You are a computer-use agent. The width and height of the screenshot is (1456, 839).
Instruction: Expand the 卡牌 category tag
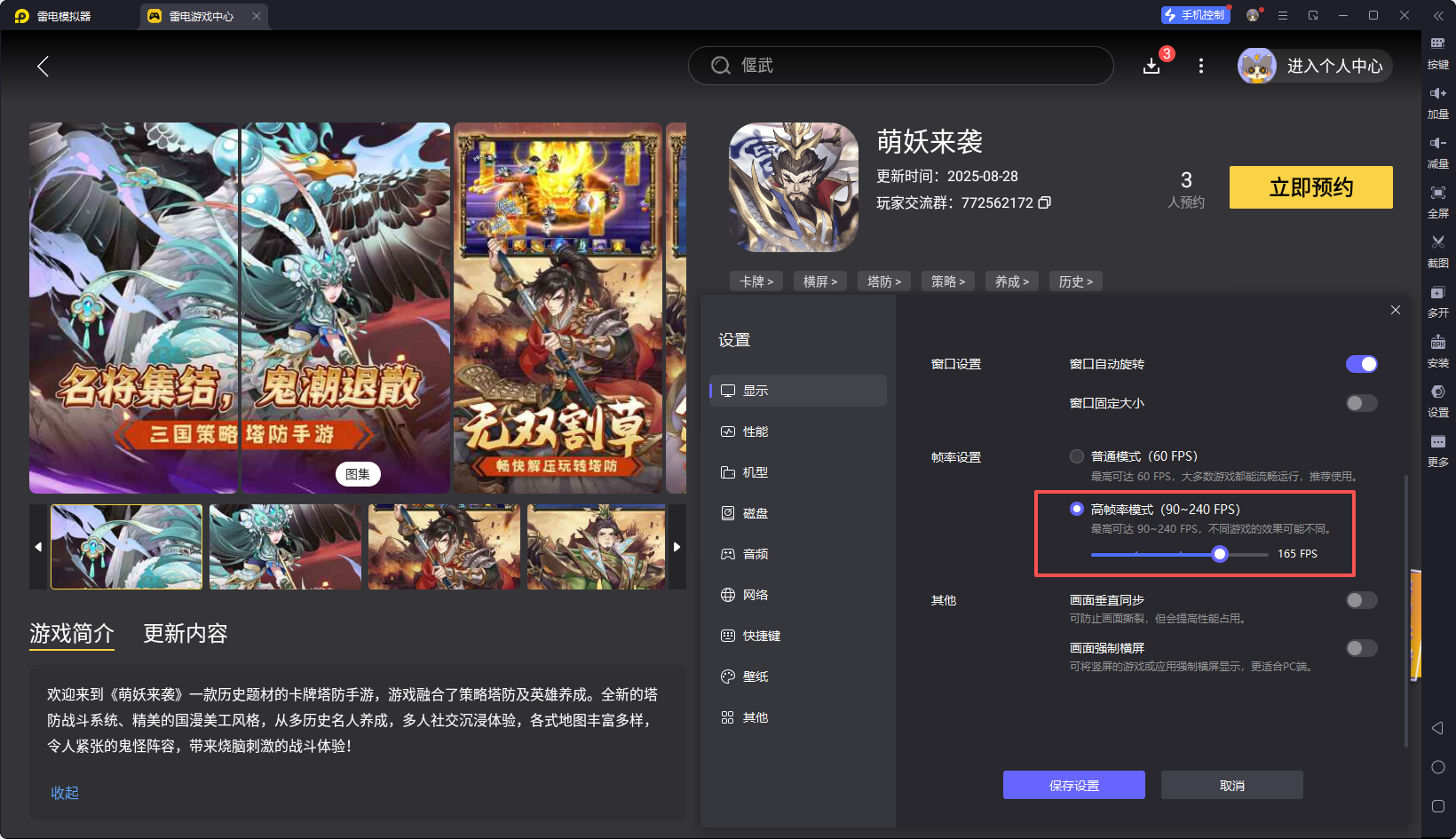[756, 281]
